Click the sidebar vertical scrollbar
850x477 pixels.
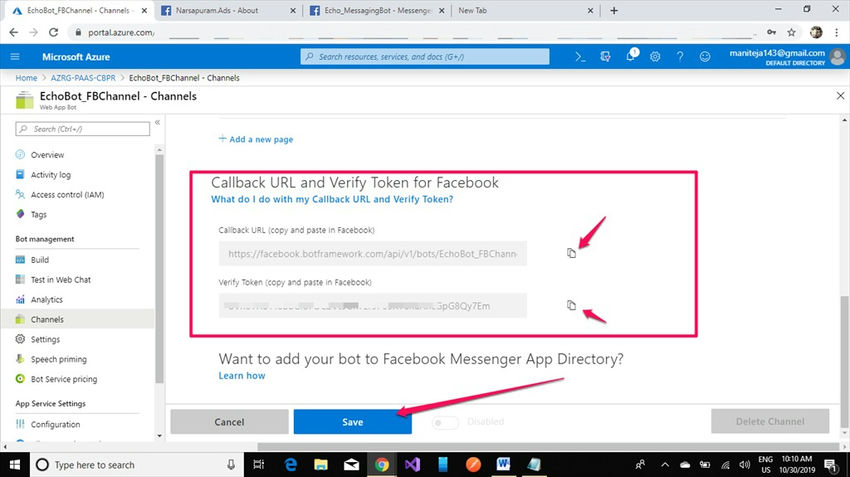point(159,268)
